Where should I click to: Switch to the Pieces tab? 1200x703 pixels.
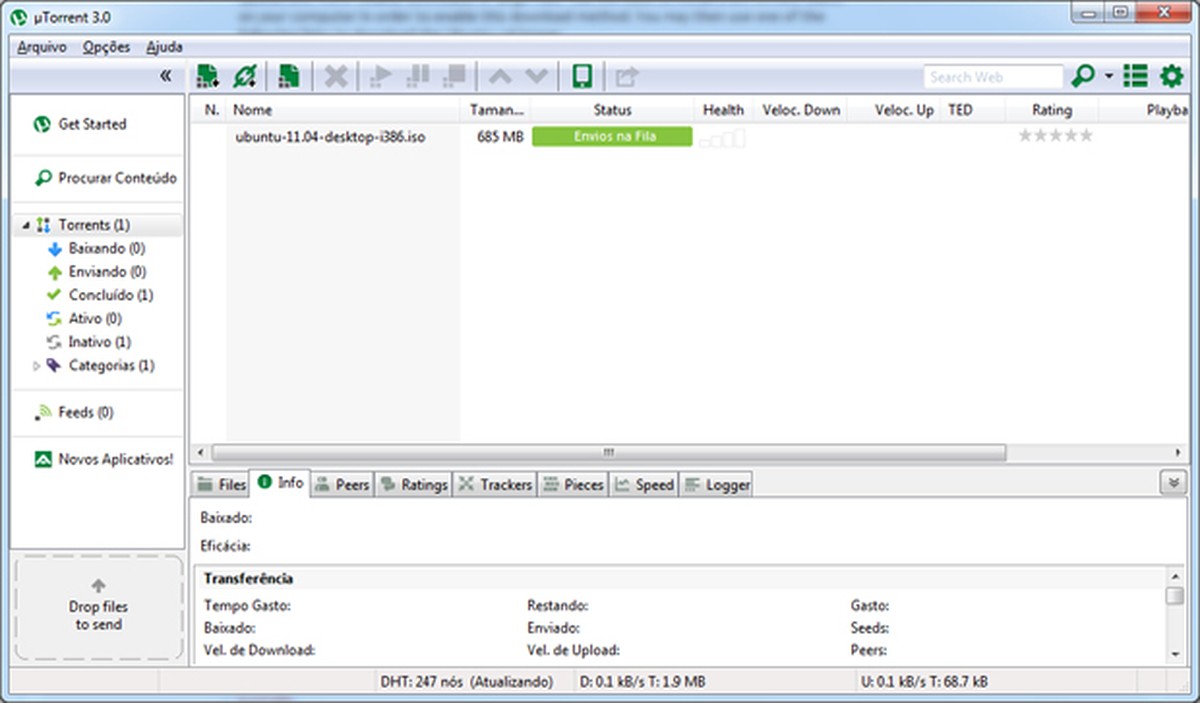(x=573, y=485)
